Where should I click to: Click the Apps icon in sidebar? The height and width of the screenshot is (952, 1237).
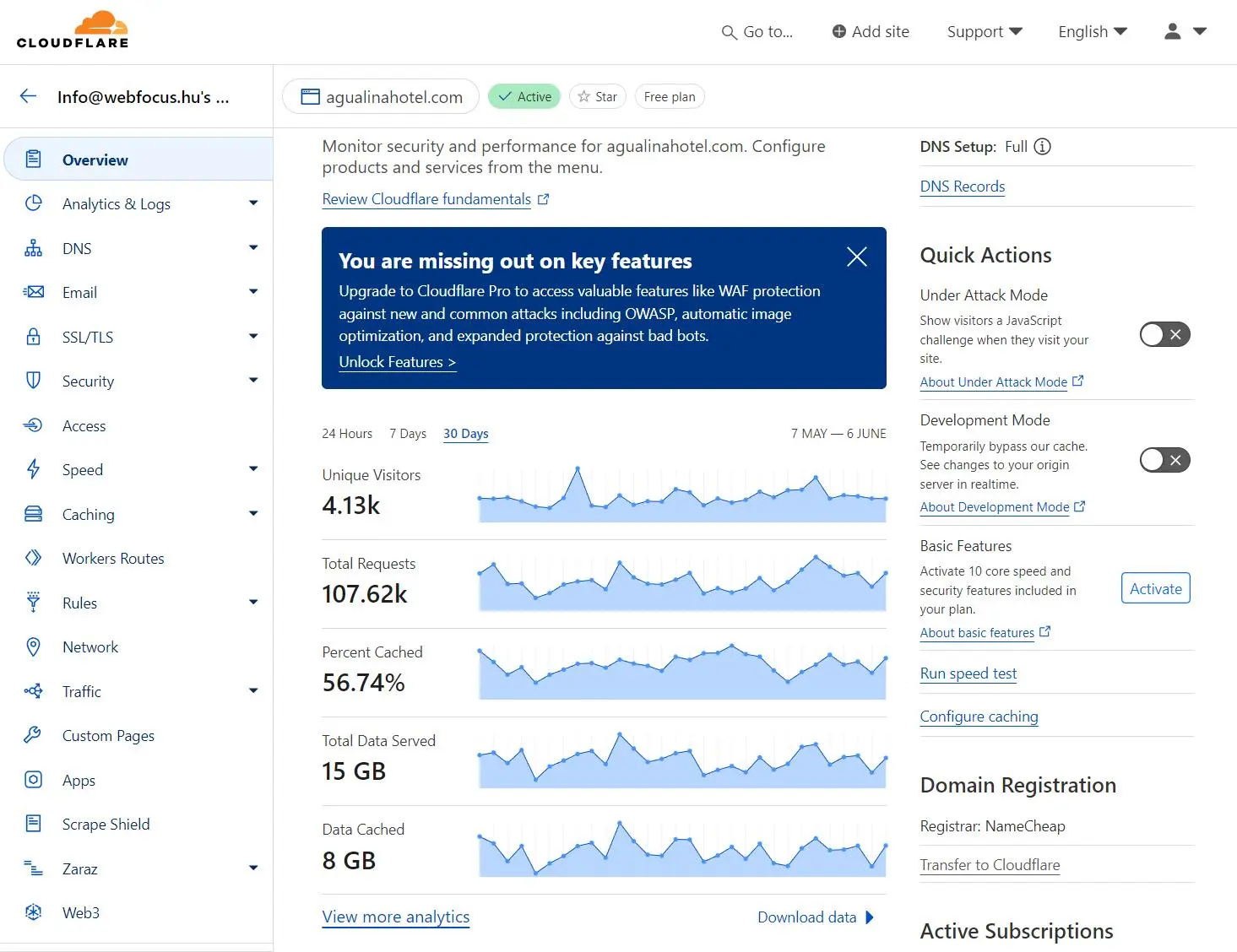tap(33, 780)
